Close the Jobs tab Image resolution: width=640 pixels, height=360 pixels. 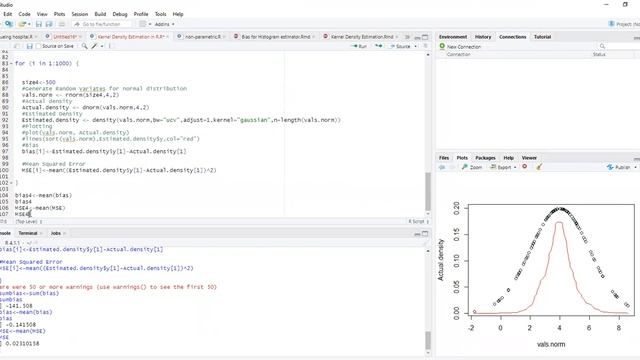[x=64, y=233]
